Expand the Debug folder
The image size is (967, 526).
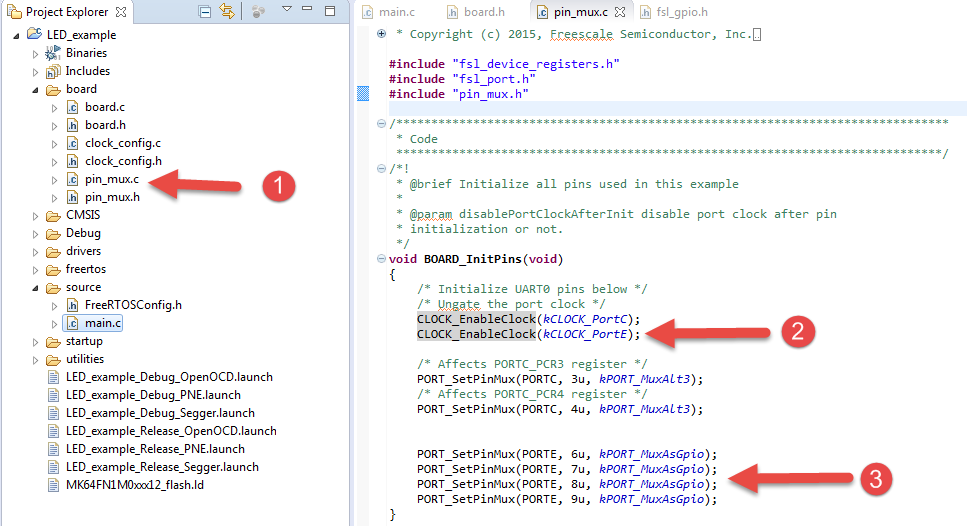pos(35,234)
